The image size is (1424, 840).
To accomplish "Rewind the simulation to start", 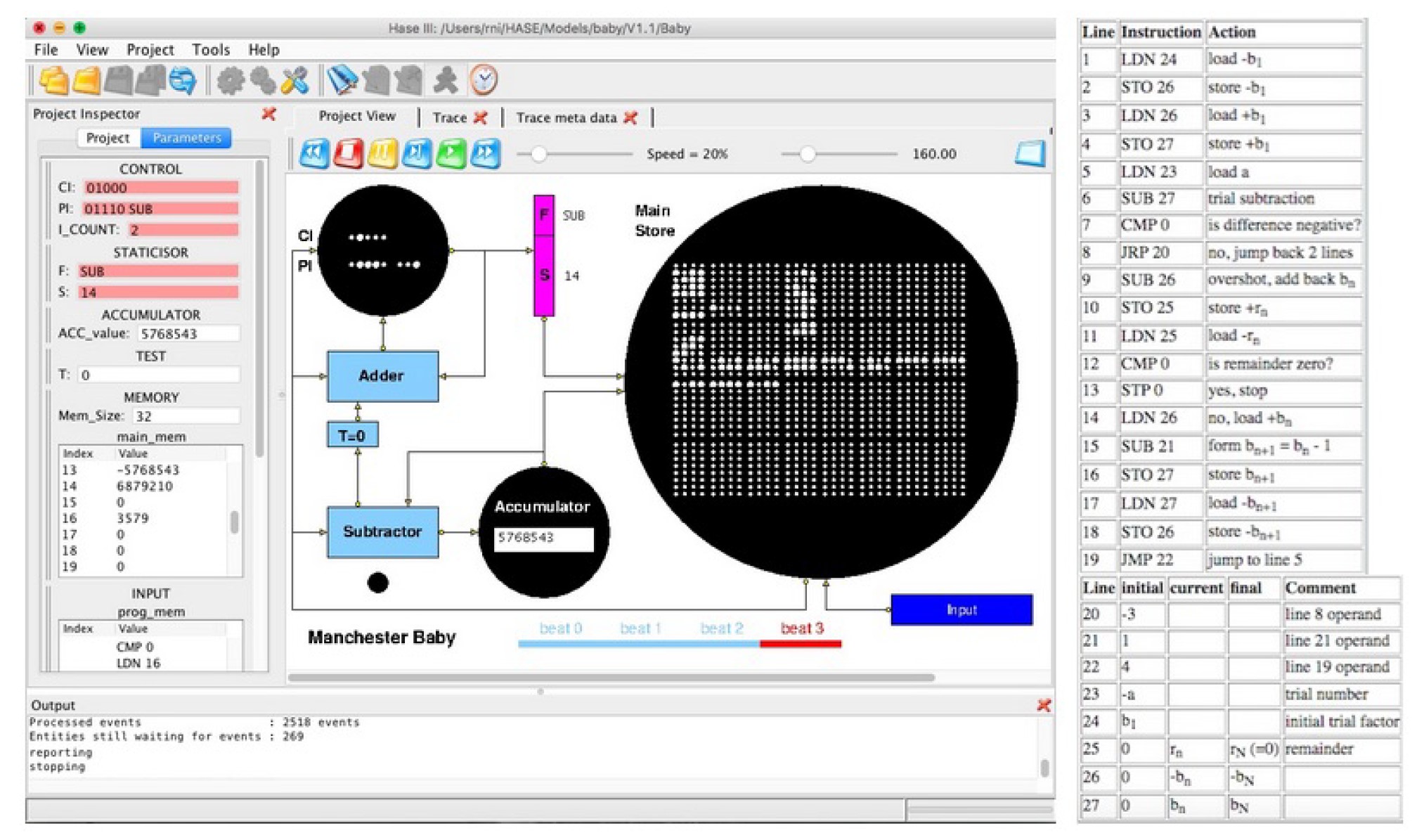I will pos(313,153).
